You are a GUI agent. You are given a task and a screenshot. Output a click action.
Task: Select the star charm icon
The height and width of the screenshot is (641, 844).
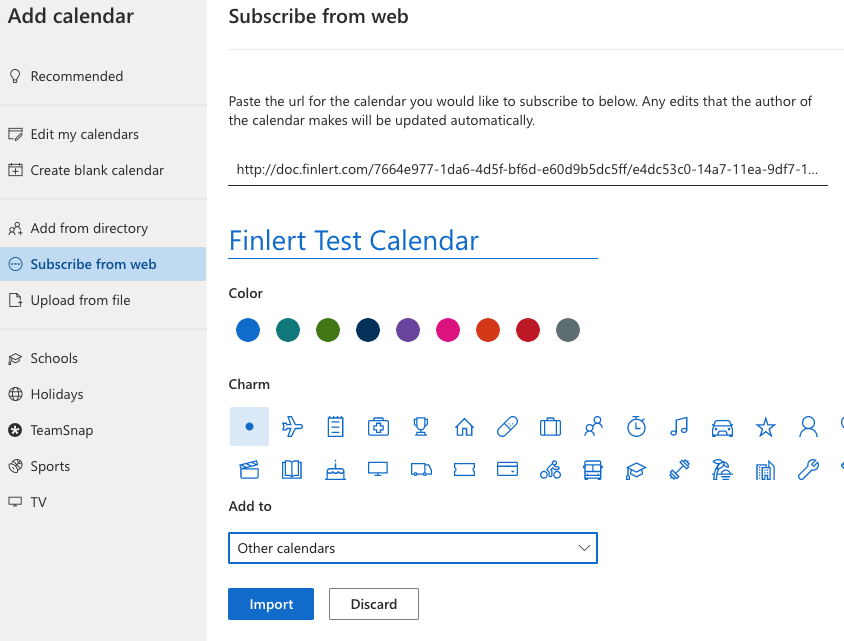(x=765, y=427)
